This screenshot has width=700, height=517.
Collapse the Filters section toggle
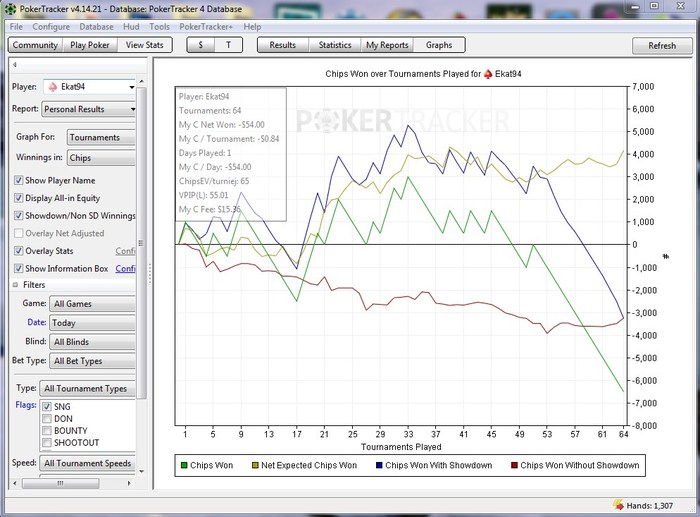click(x=15, y=285)
